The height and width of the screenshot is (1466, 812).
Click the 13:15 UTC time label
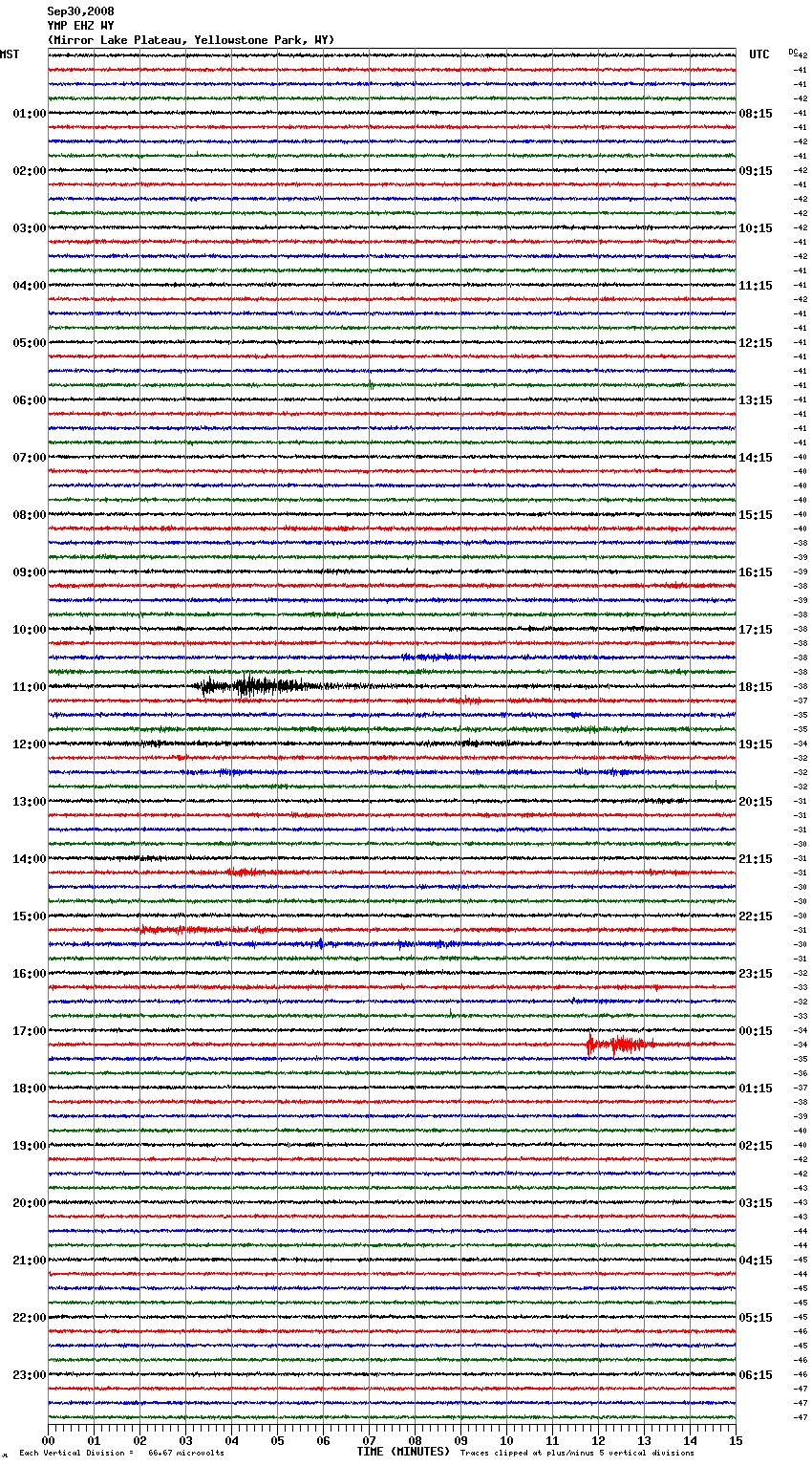click(x=756, y=400)
